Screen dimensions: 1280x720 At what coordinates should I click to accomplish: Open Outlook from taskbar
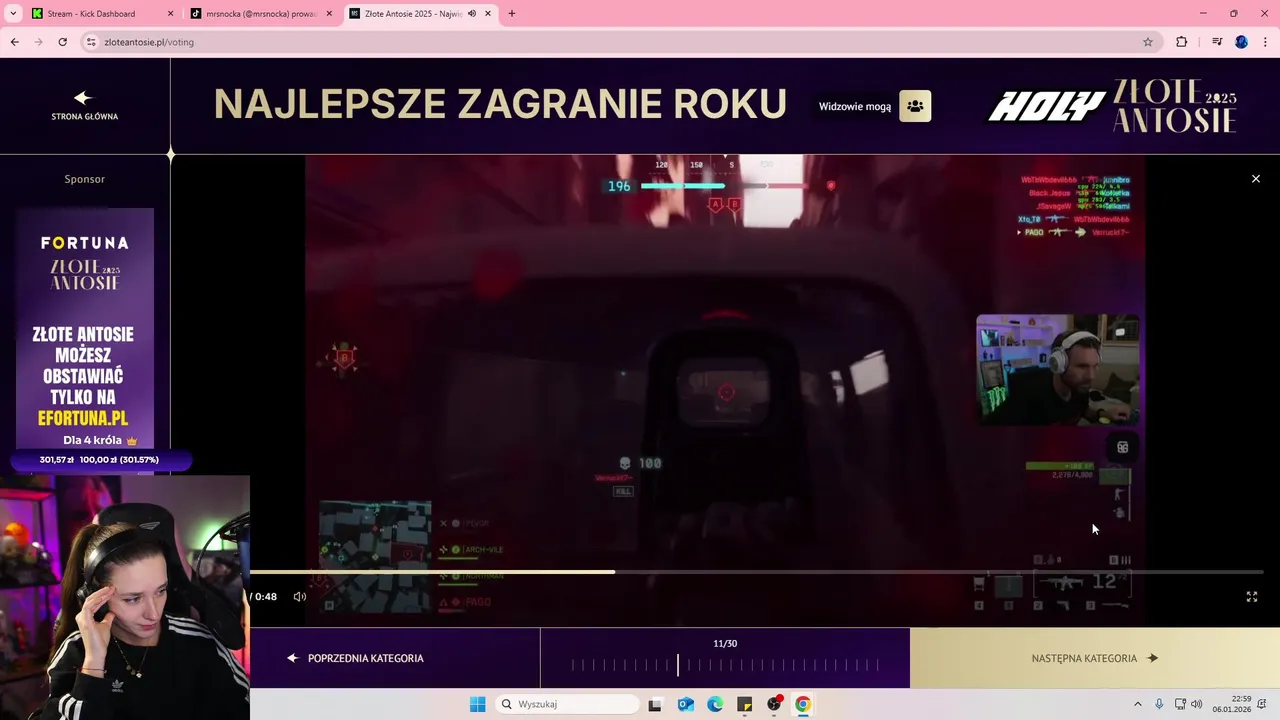point(686,704)
